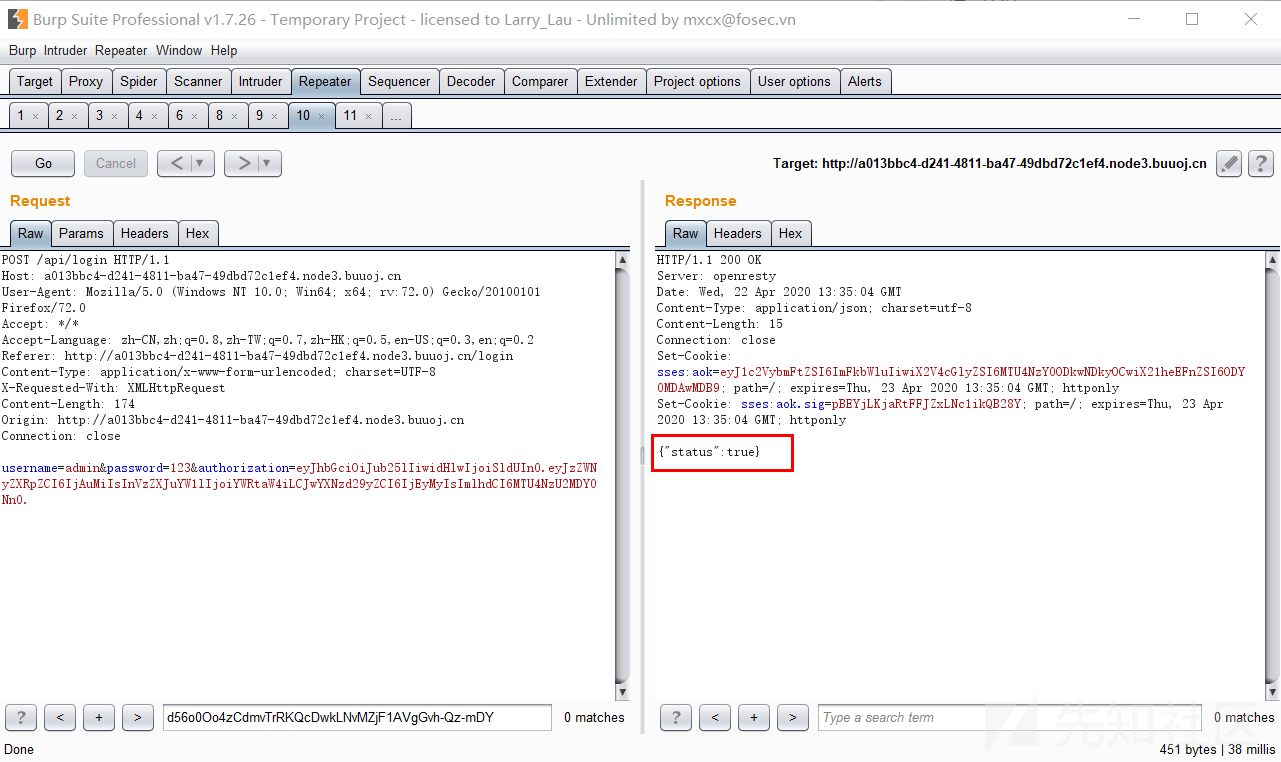Close Repeater tab 4
Viewport: 1281px width, 762px height.
pyautogui.click(x=154, y=117)
